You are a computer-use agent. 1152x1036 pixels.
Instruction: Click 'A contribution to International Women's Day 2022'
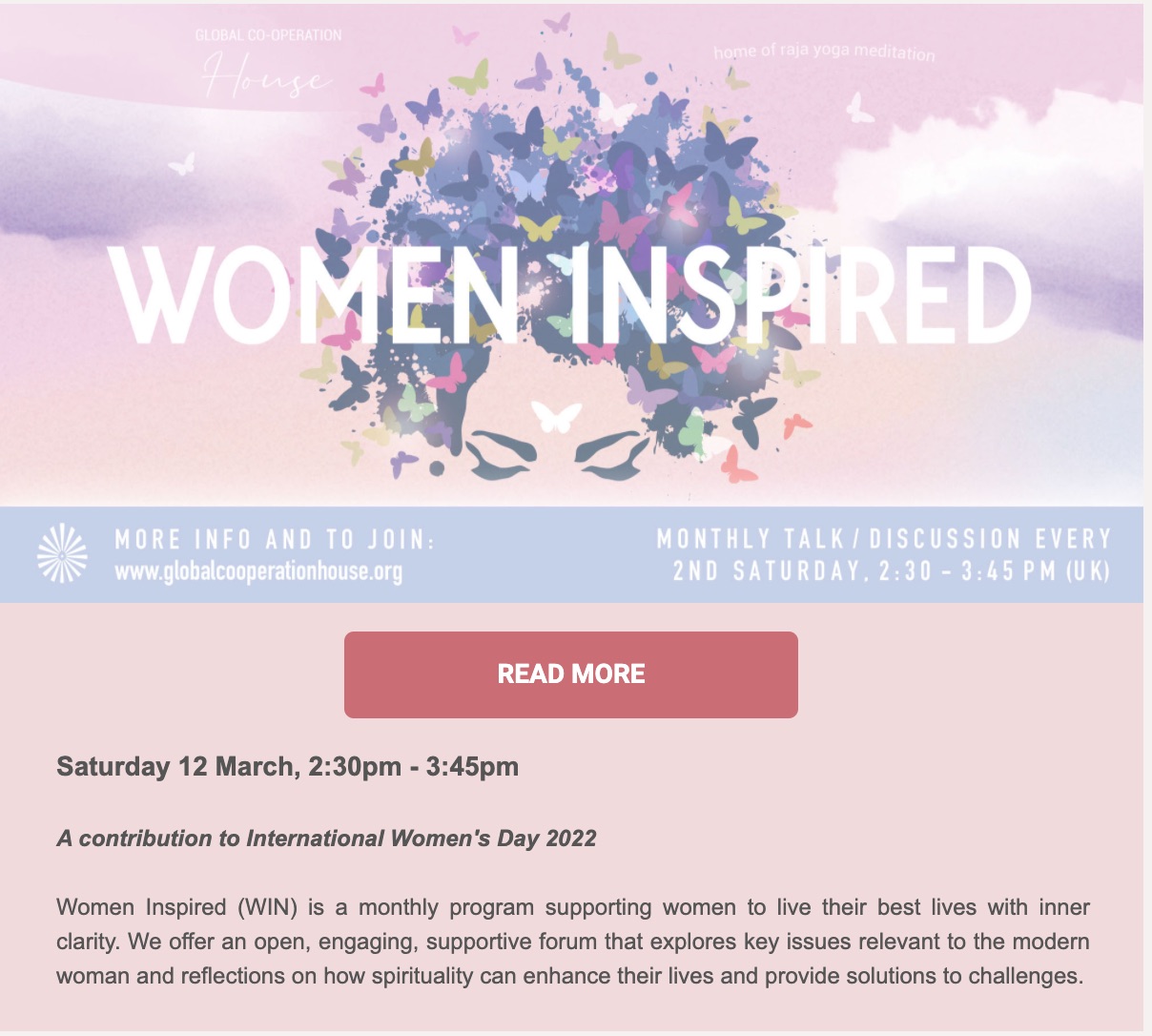tap(326, 839)
